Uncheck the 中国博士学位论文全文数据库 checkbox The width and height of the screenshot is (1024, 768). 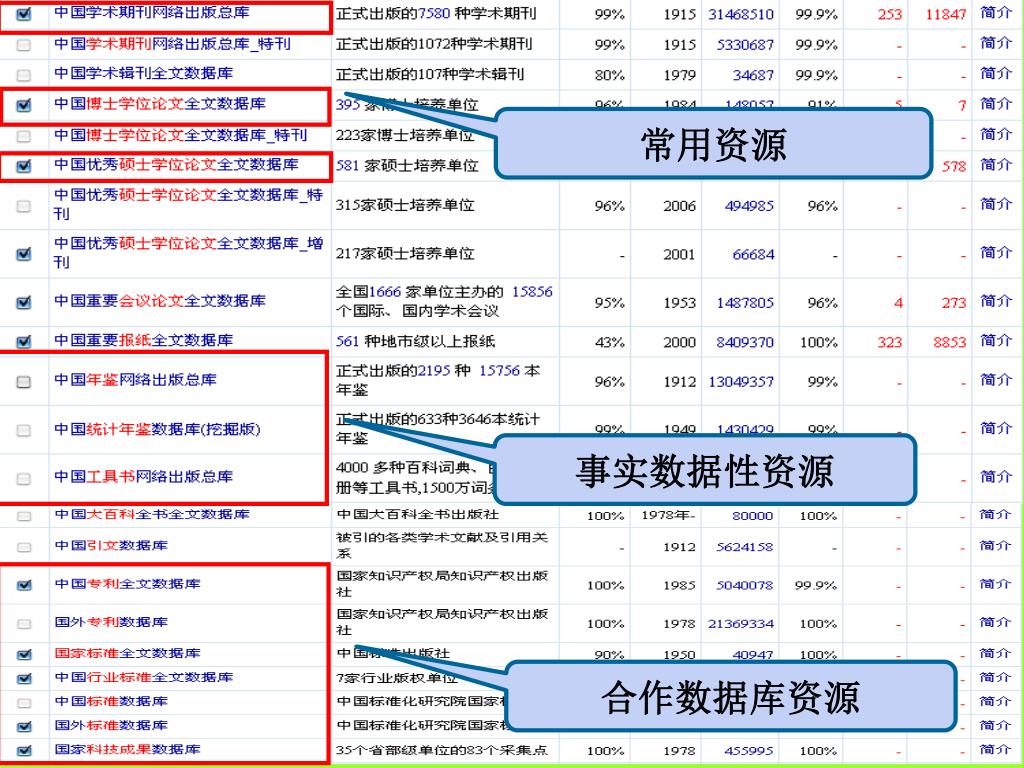24,104
